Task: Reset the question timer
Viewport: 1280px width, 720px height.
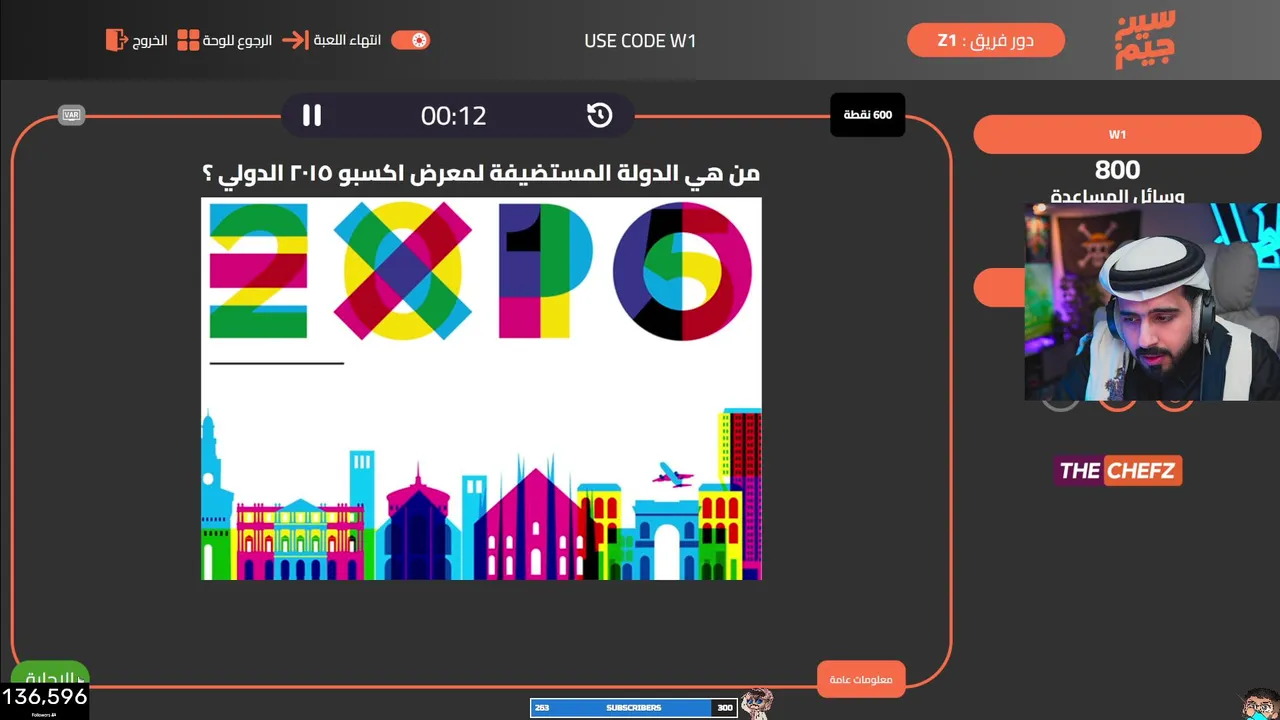Action: [599, 115]
